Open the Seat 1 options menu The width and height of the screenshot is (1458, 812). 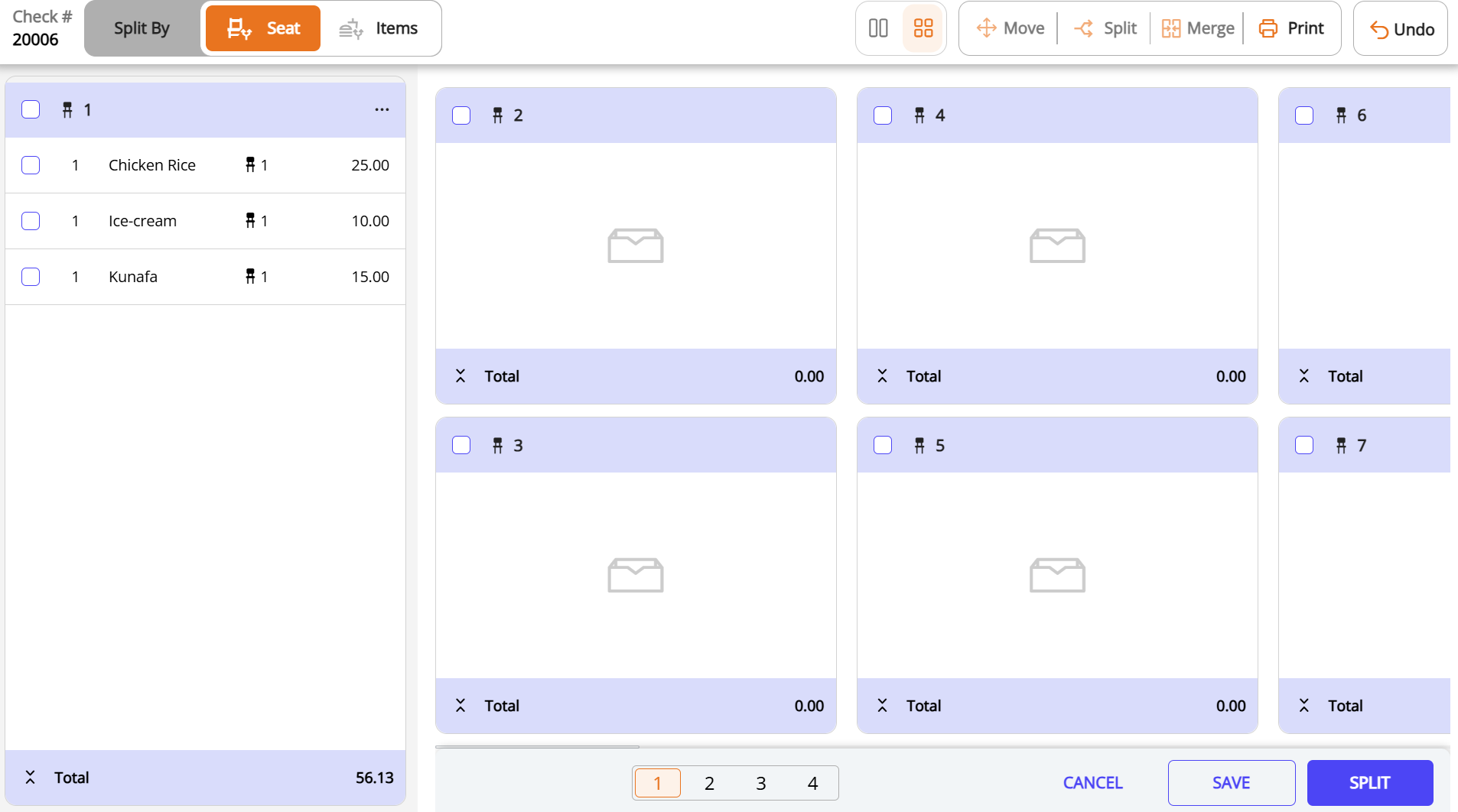[x=381, y=109]
